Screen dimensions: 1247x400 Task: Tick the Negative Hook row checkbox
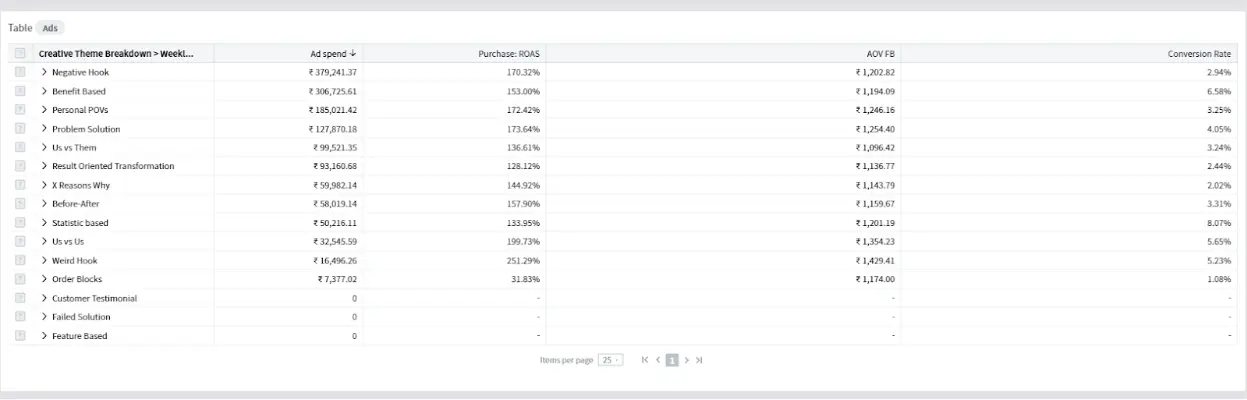click(20, 72)
